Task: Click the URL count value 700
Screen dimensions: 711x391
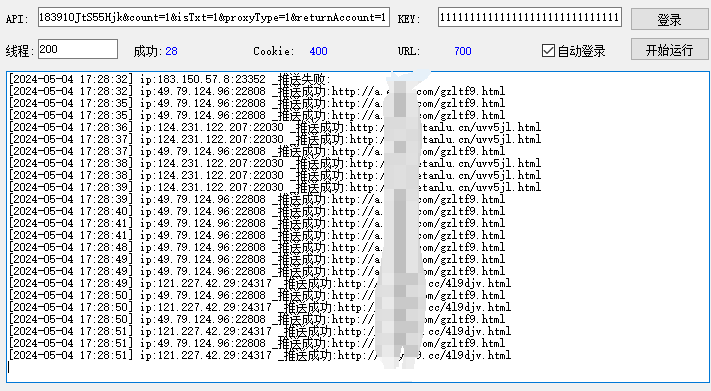Action: (463, 51)
